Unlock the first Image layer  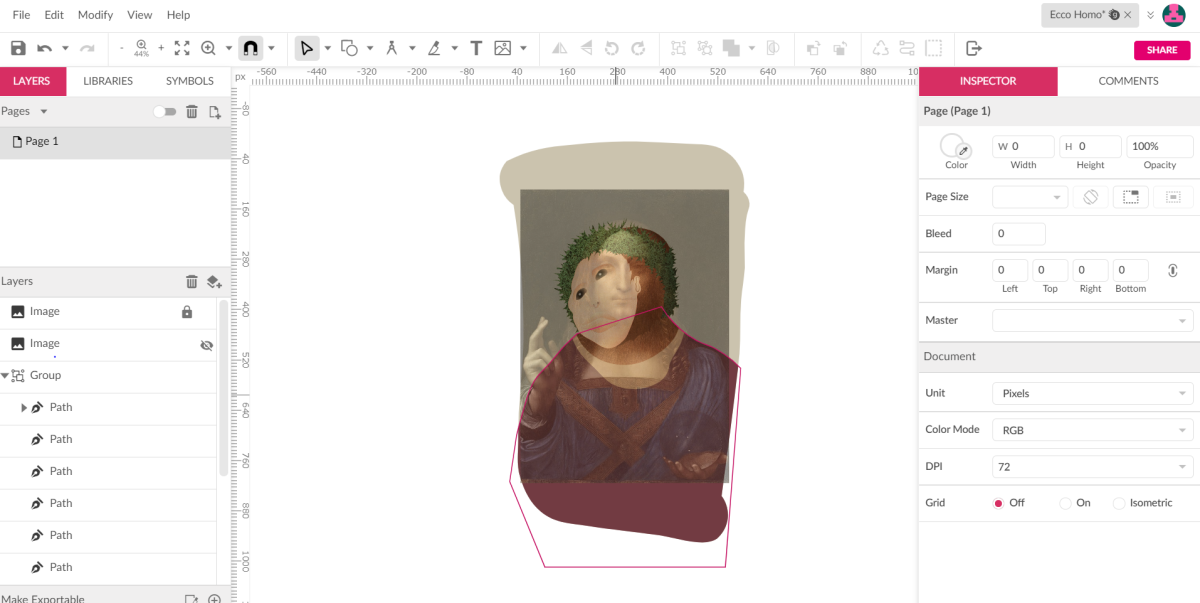187,312
